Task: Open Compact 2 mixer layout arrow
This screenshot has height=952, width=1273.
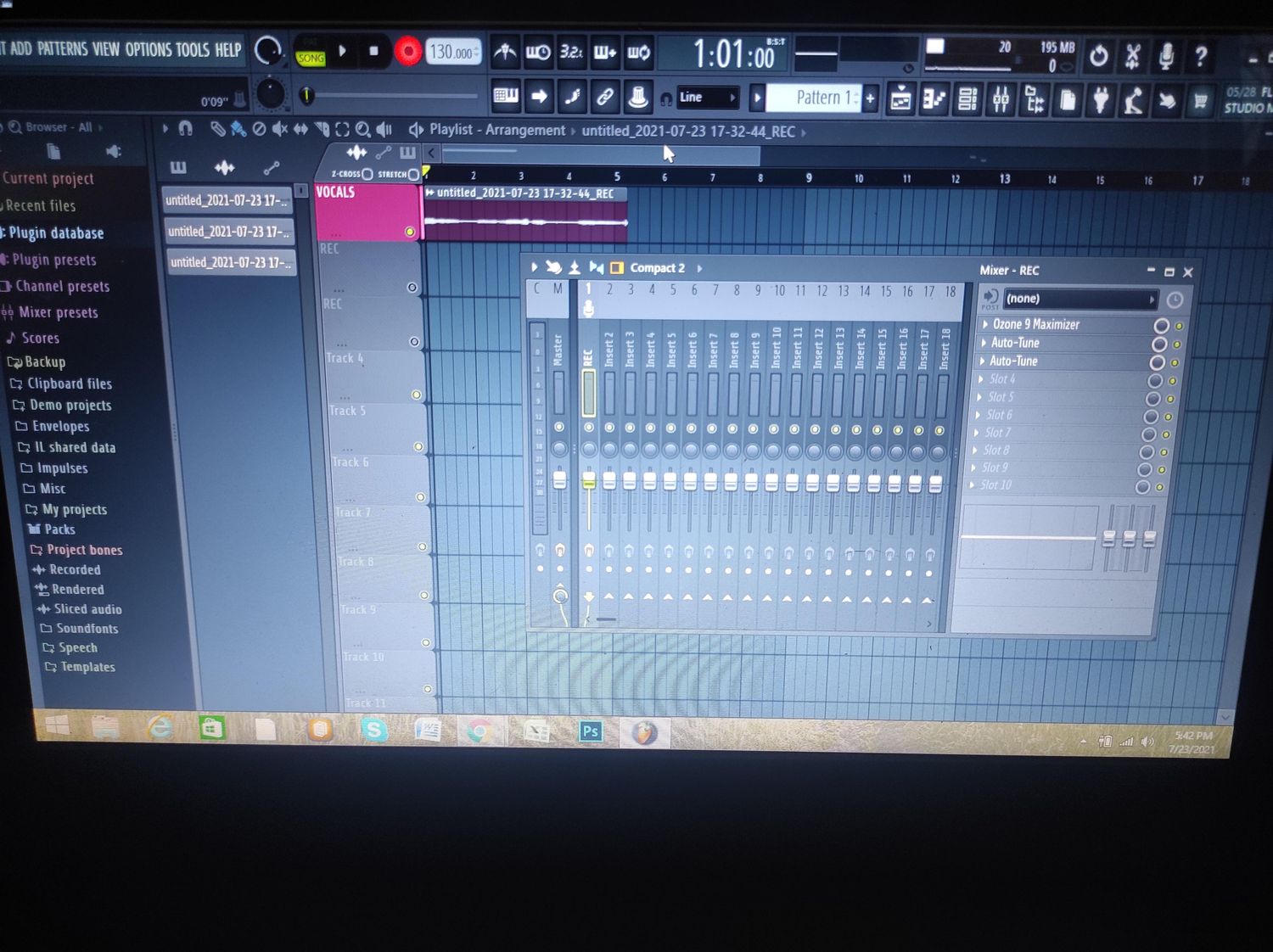Action: (699, 268)
